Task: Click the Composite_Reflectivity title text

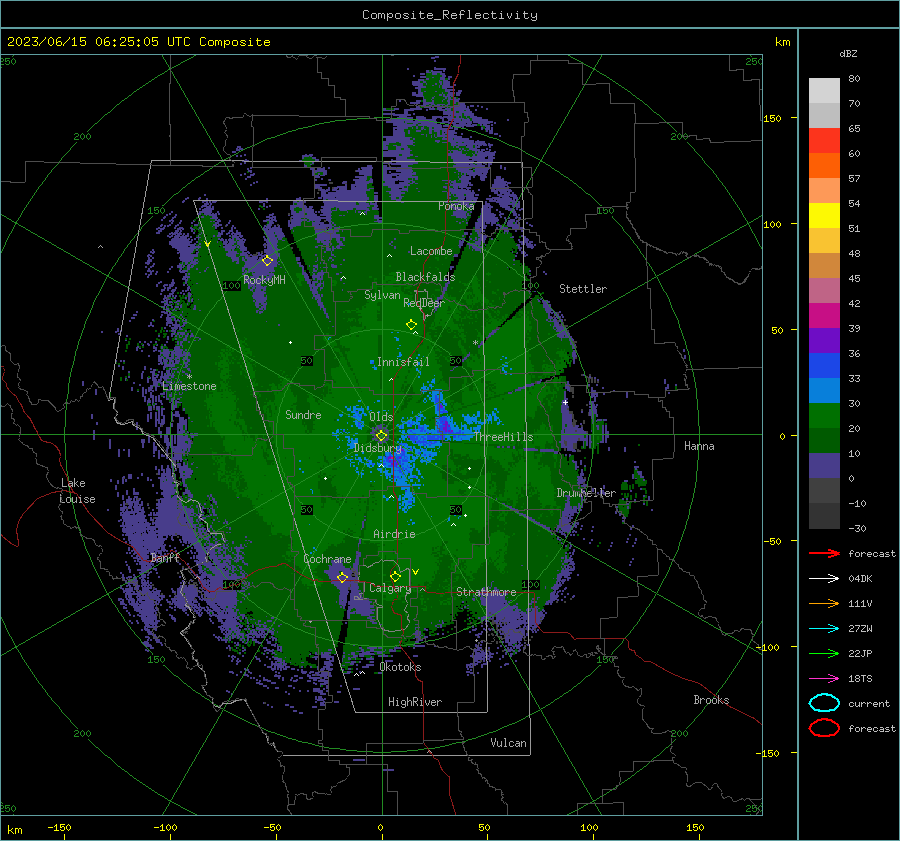Action: pyautogui.click(x=450, y=15)
